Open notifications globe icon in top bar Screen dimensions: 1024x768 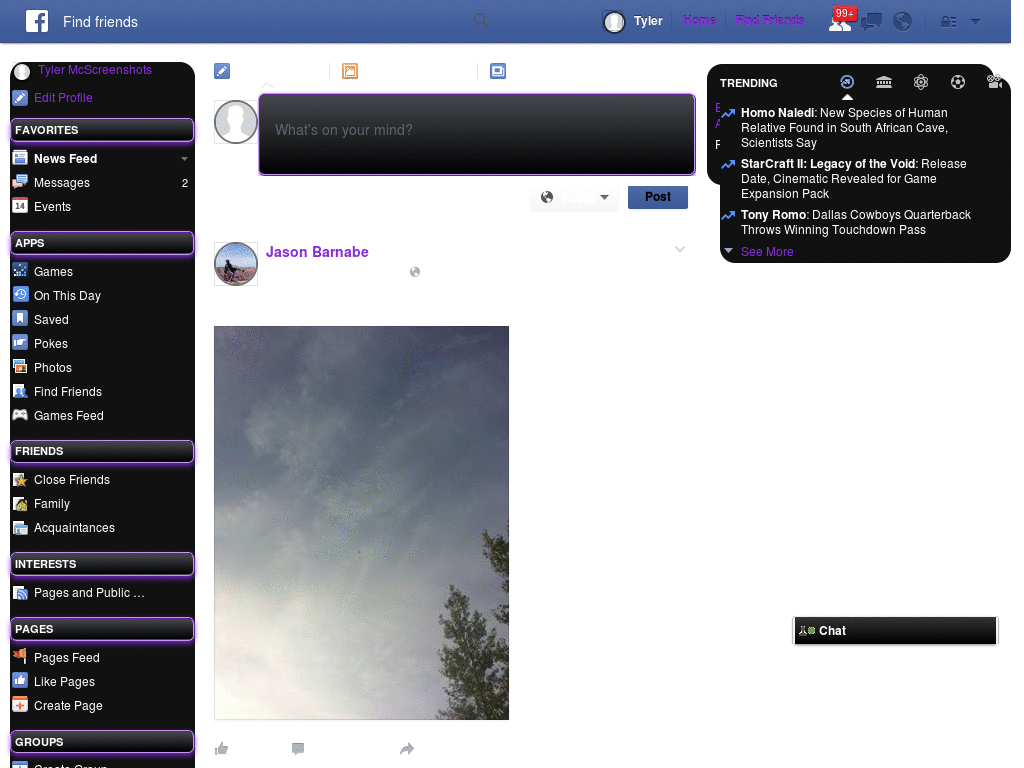click(x=902, y=21)
